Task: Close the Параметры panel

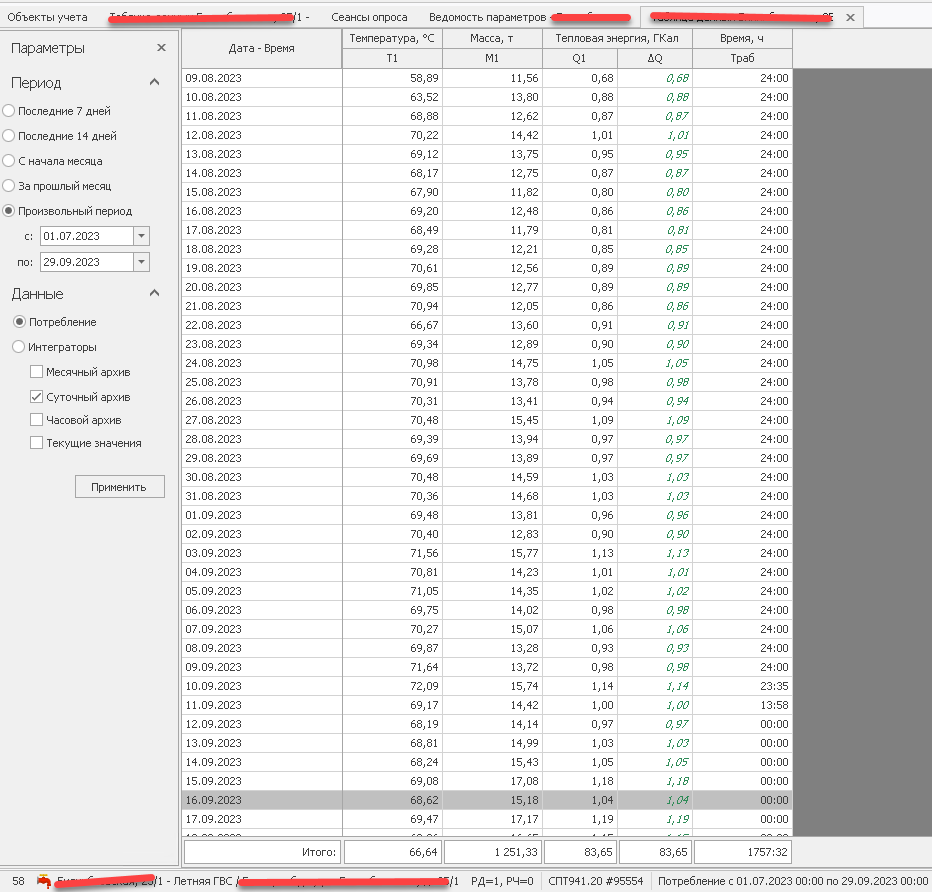Action: (161, 48)
